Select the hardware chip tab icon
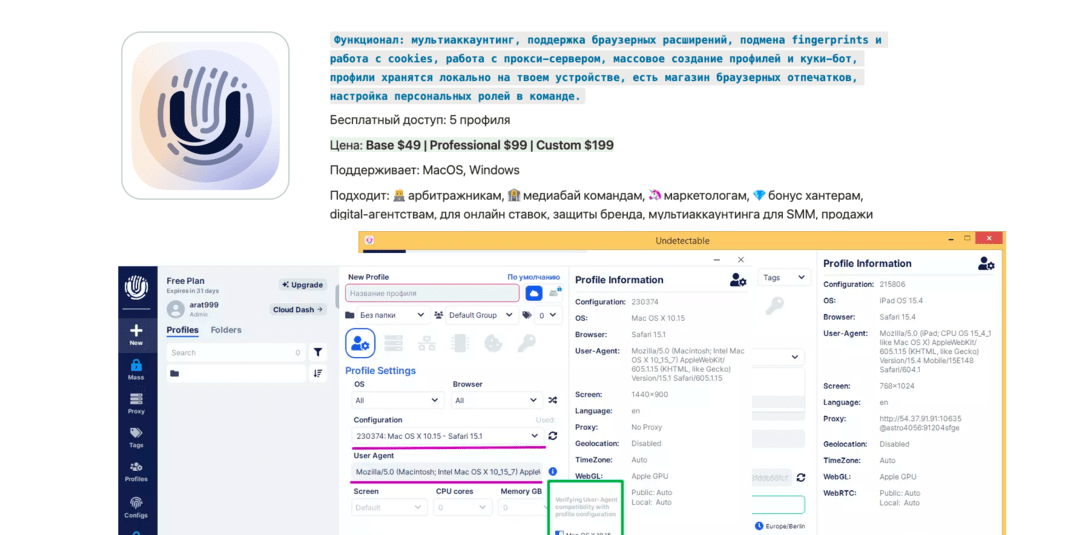 pyautogui.click(x=460, y=343)
